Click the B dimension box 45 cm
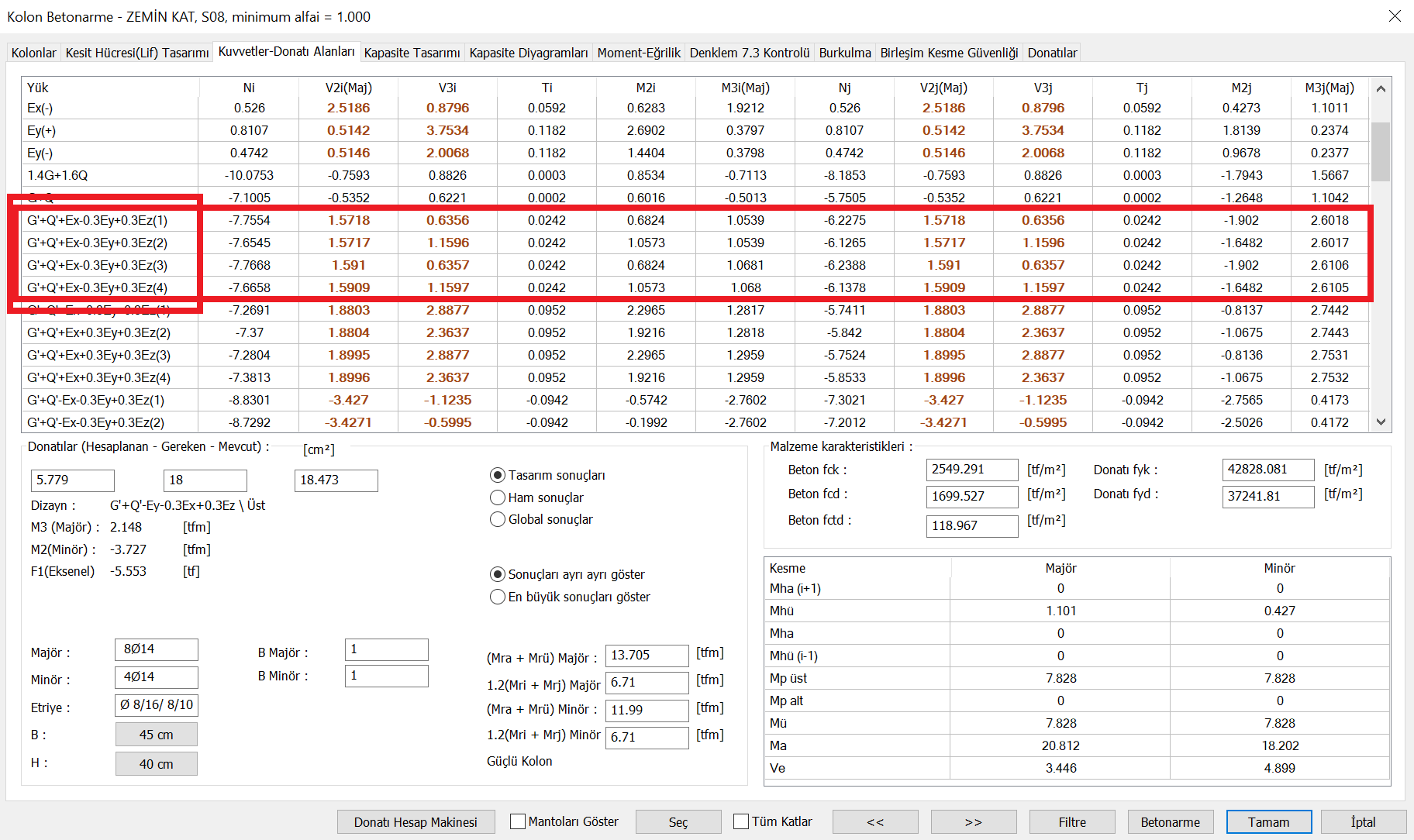The image size is (1414, 840). [x=157, y=735]
